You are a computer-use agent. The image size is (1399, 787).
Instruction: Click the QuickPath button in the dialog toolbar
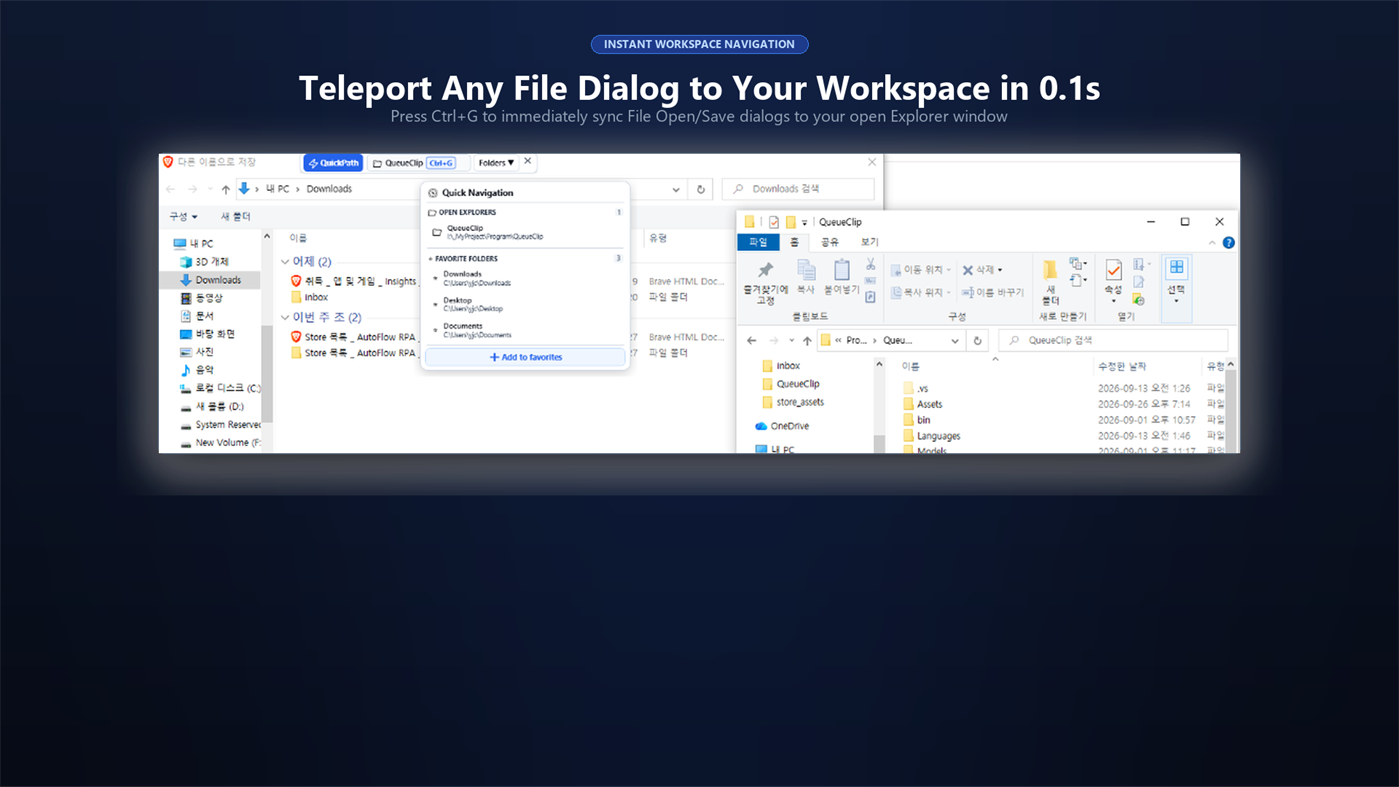pyautogui.click(x=333, y=163)
